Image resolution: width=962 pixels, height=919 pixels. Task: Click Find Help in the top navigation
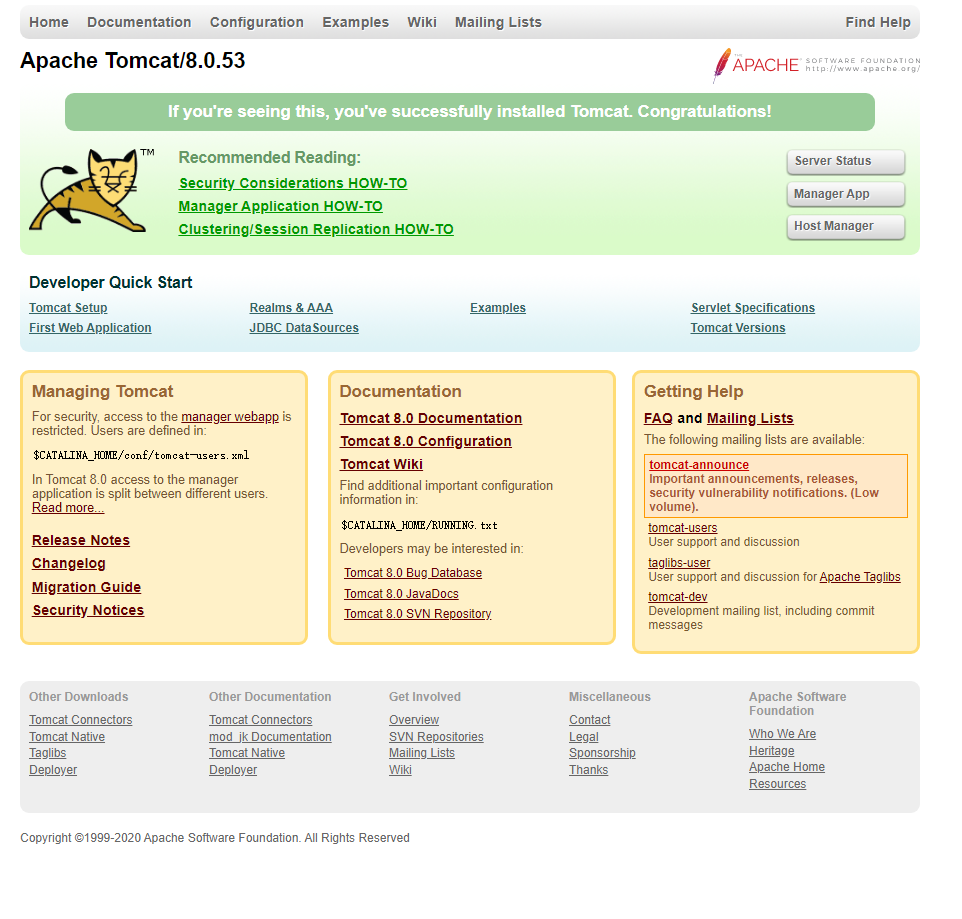pos(878,22)
